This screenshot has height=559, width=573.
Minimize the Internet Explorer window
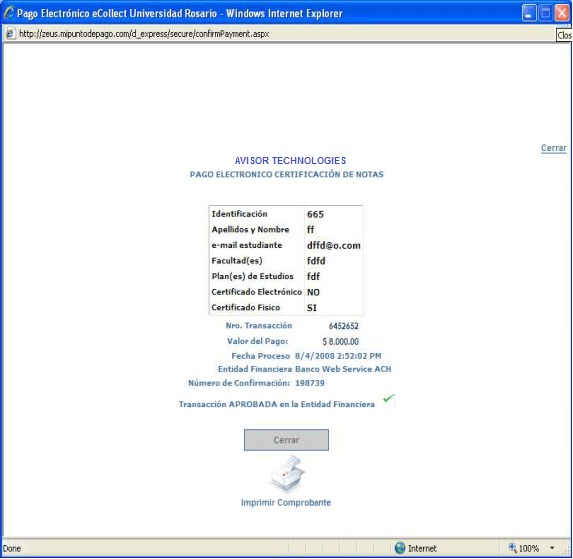pos(528,13)
